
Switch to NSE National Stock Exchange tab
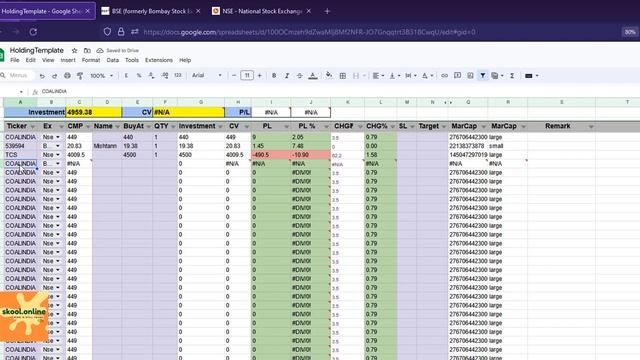click(262, 11)
